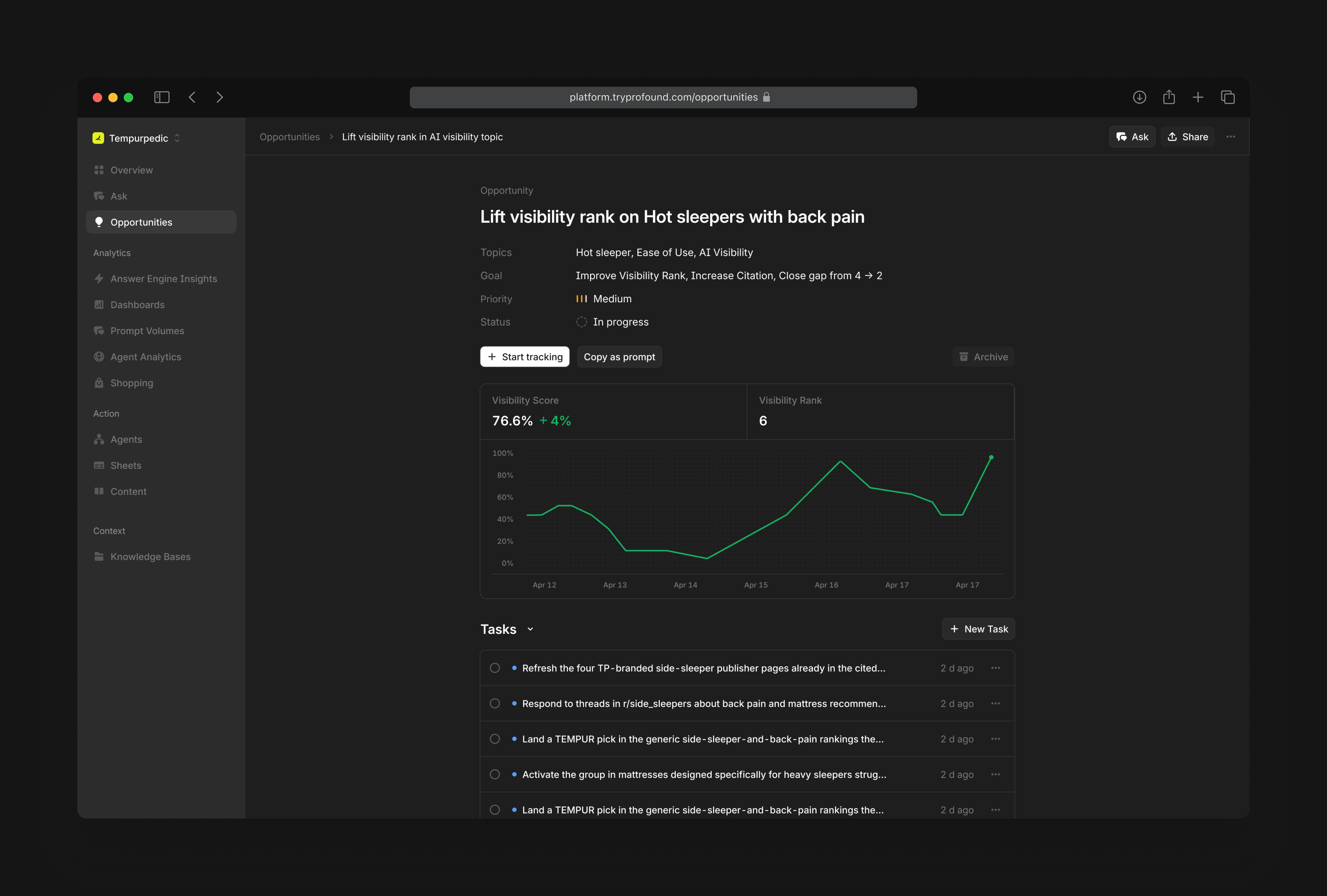Click the Share button in header
1327x896 pixels.
click(x=1188, y=137)
